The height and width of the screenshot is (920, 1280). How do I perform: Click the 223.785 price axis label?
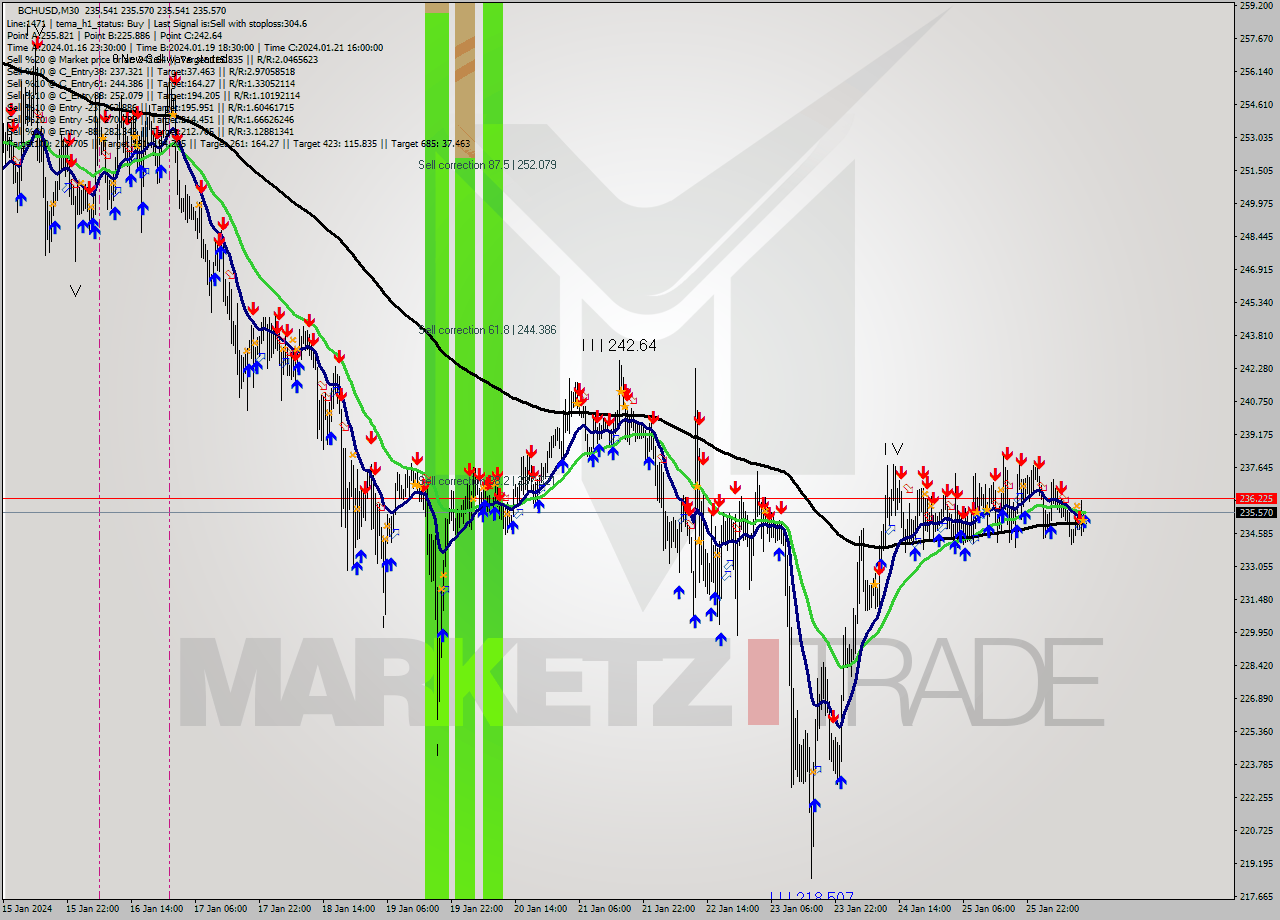(1256, 765)
